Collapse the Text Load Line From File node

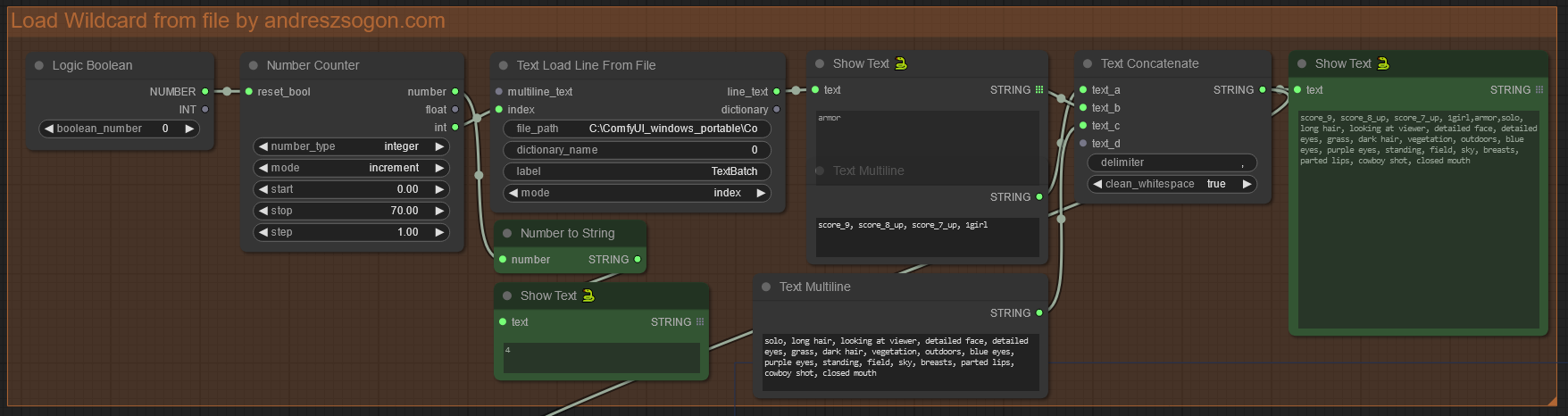coord(504,65)
